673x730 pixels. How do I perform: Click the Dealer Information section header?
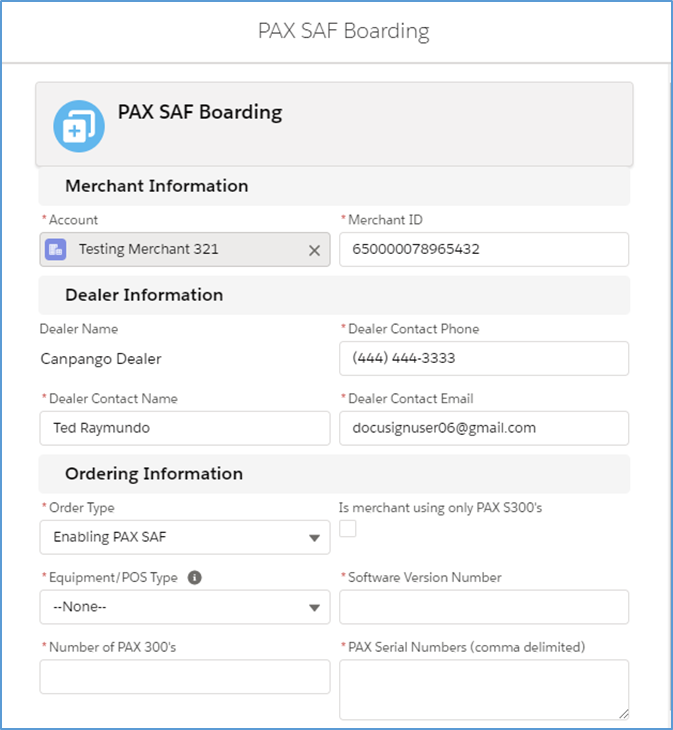coord(334,295)
